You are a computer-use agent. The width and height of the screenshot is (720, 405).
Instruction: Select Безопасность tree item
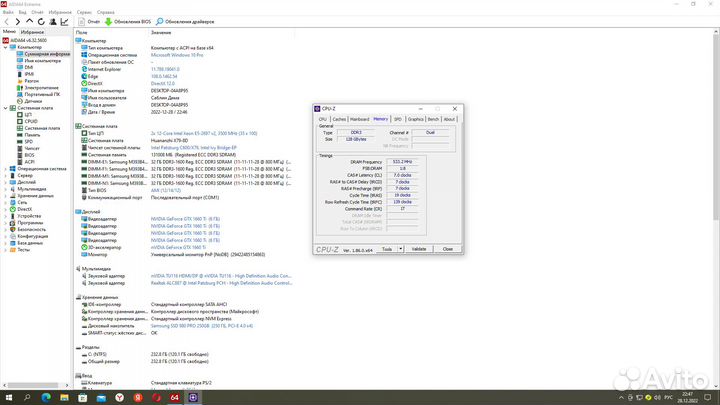pos(28,229)
